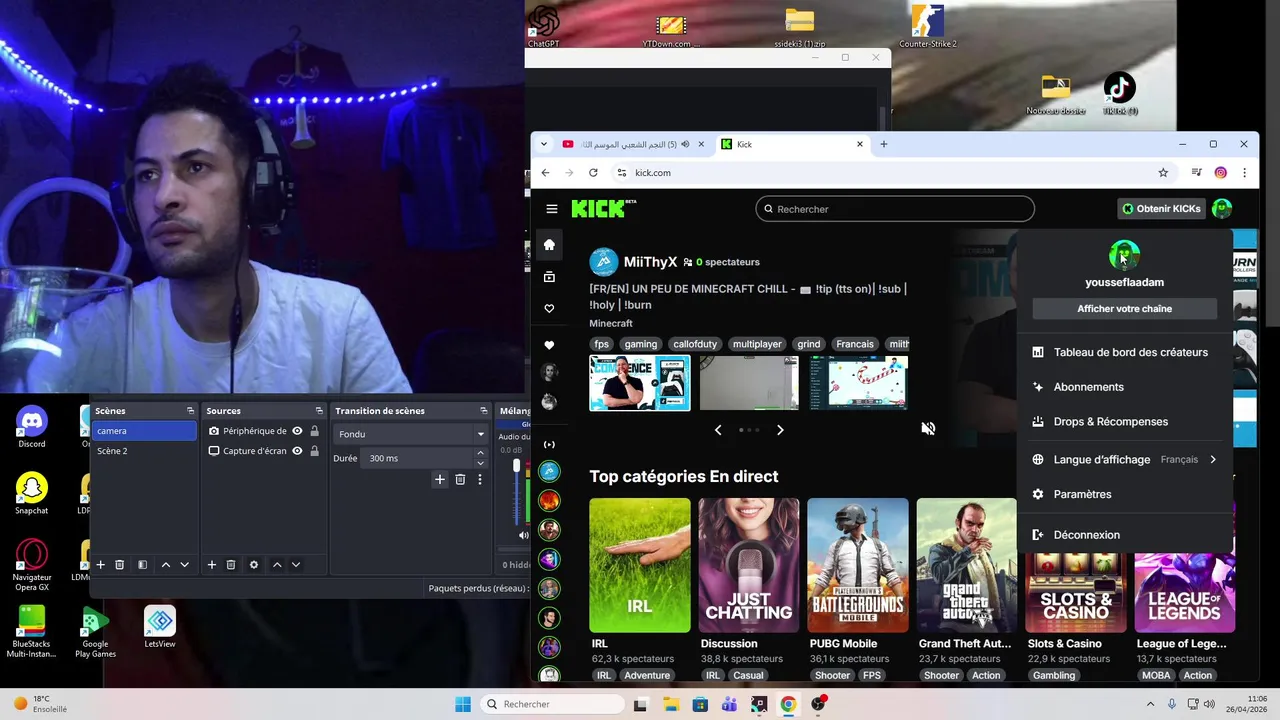Screen dimensions: 1280x720
Task: Show hidden icons in system tray
Action: (x=1149, y=704)
